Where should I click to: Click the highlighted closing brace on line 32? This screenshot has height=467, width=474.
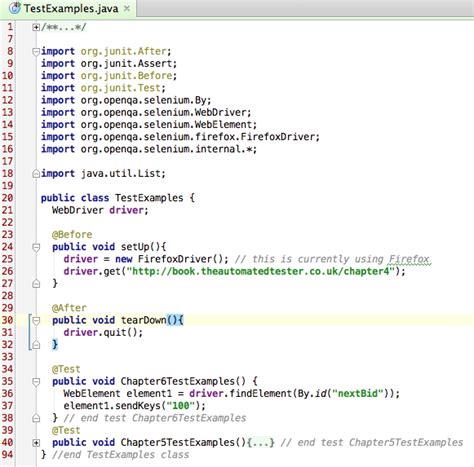[x=55, y=344]
